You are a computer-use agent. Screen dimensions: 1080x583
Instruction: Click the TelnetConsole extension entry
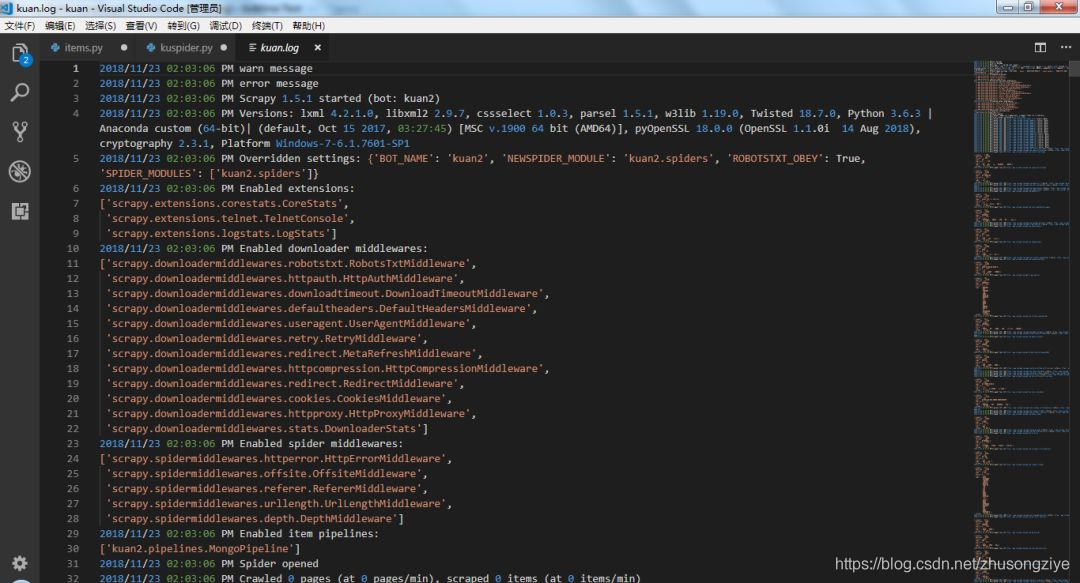coord(230,218)
